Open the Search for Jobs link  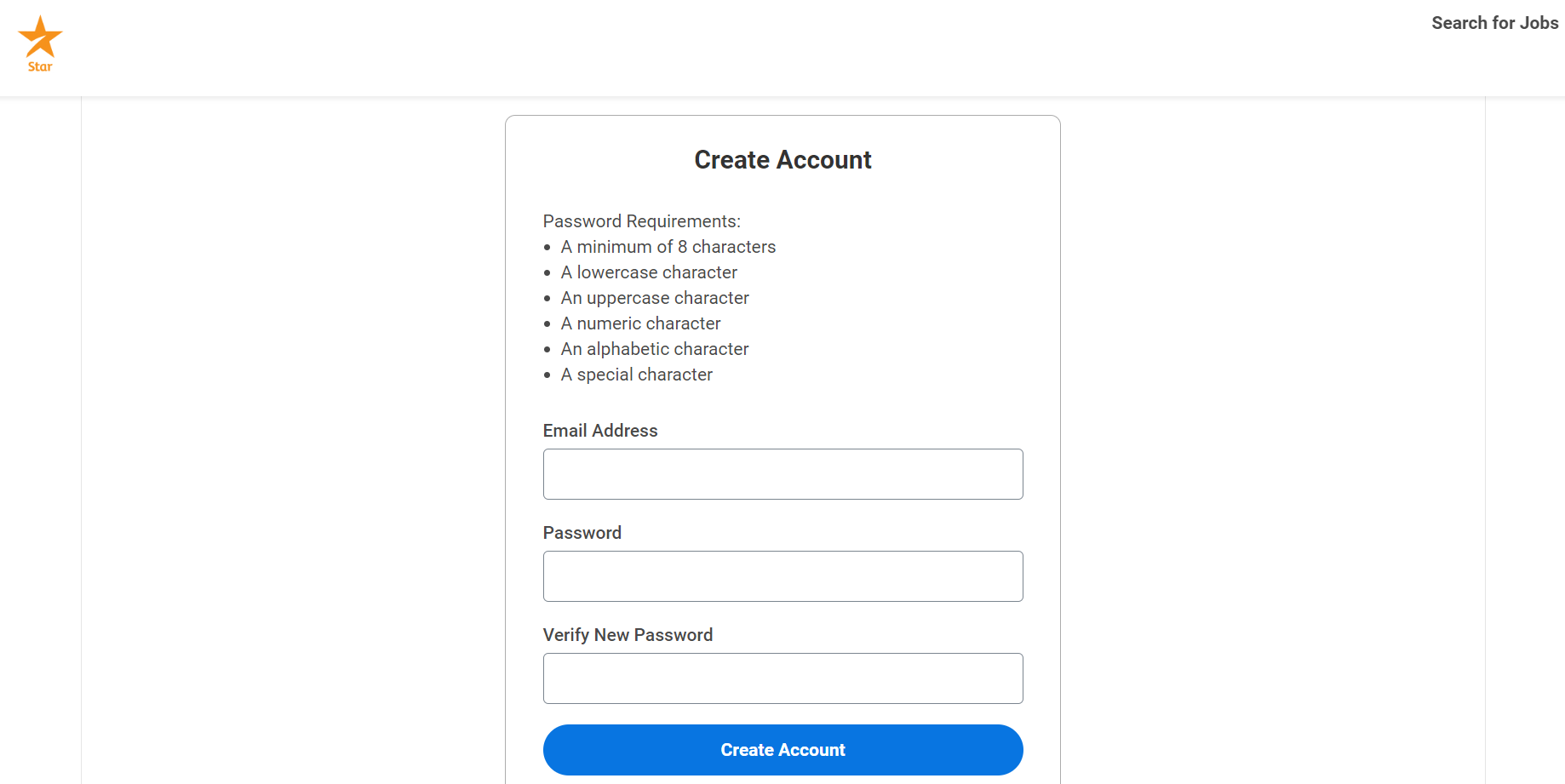(x=1494, y=23)
